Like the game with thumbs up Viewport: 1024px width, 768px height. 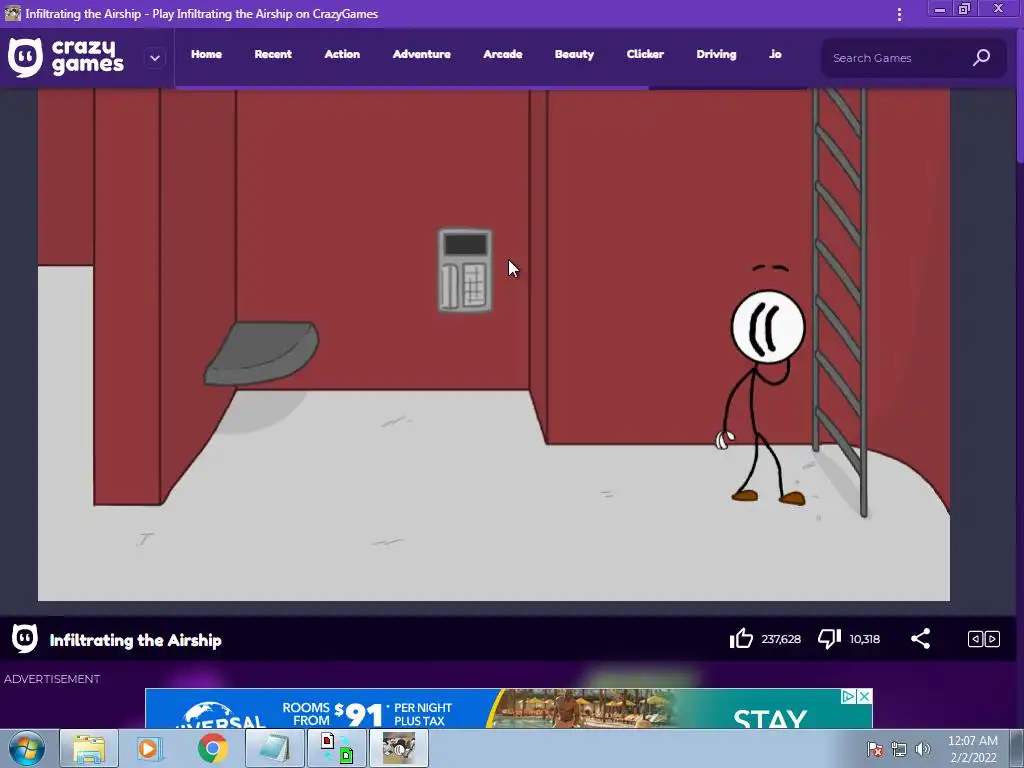click(x=741, y=639)
